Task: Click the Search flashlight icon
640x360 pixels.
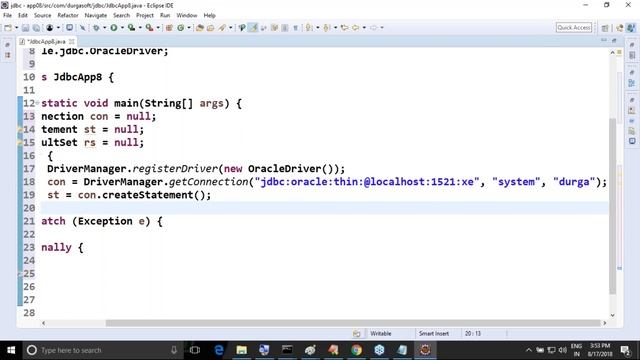Action: (x=222, y=28)
